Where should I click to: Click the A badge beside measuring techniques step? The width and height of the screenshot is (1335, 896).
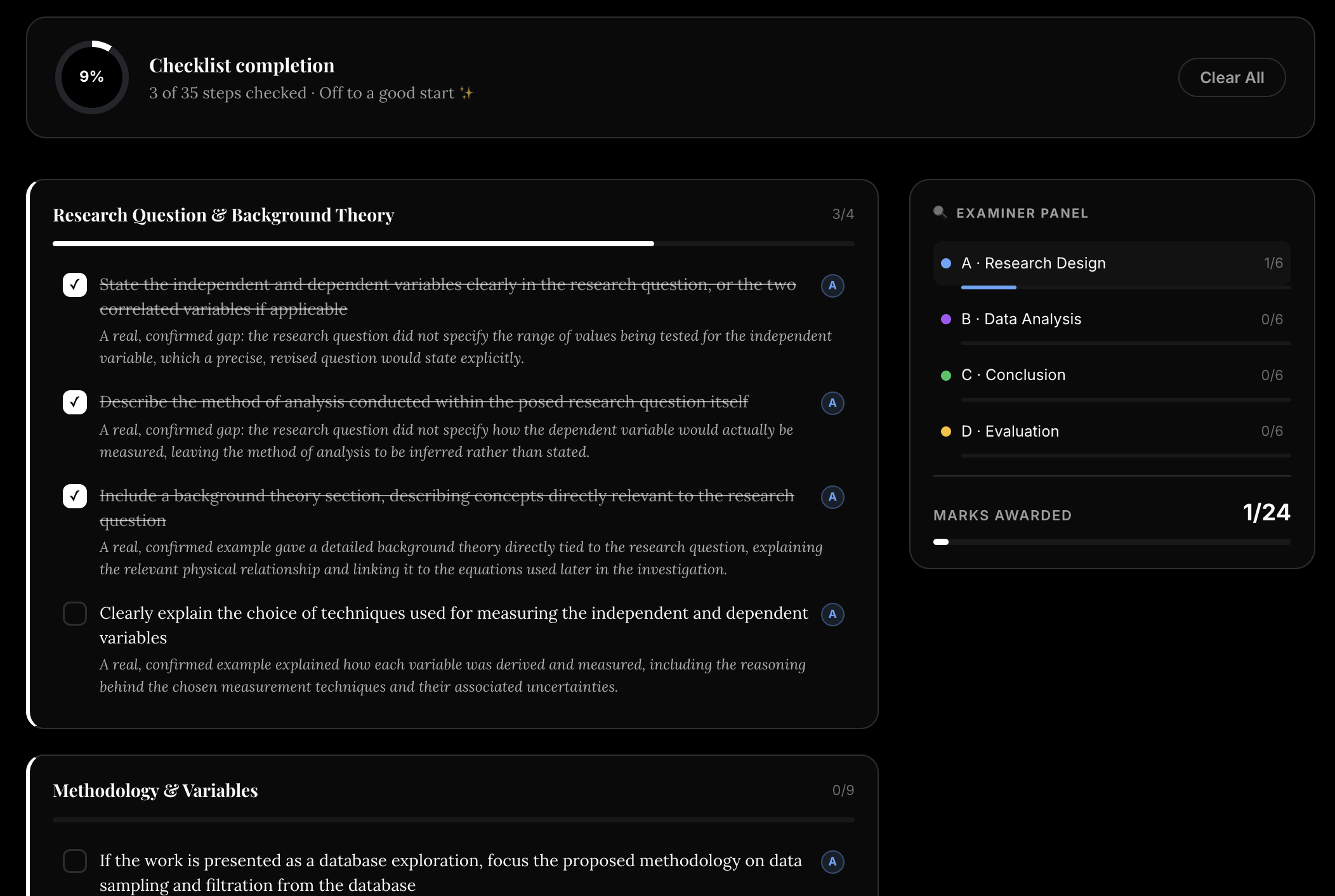pos(832,614)
